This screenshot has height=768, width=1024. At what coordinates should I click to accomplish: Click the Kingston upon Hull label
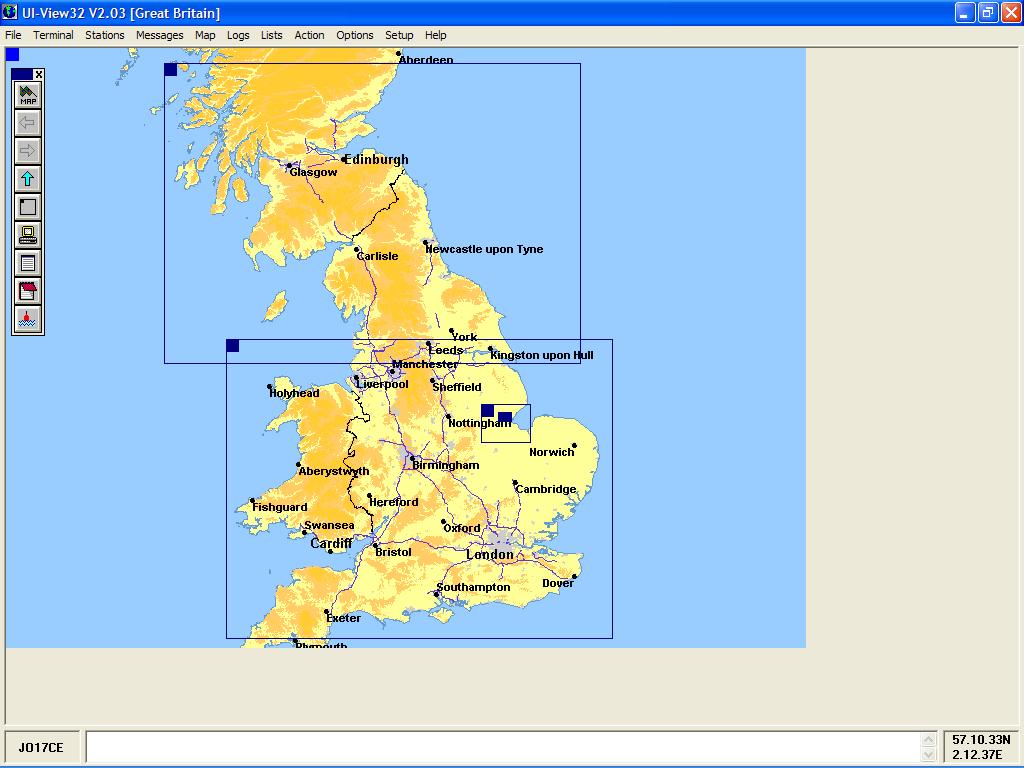point(542,355)
